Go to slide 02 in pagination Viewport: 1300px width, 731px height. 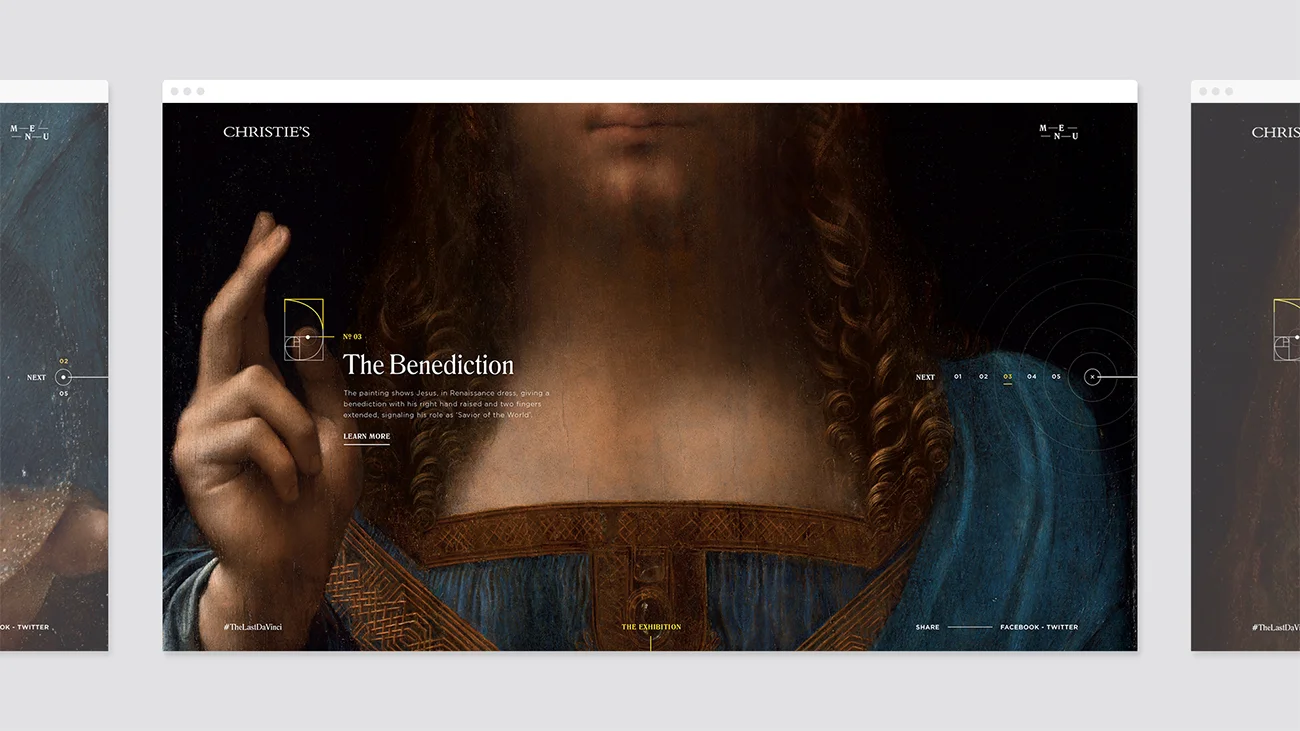click(983, 377)
